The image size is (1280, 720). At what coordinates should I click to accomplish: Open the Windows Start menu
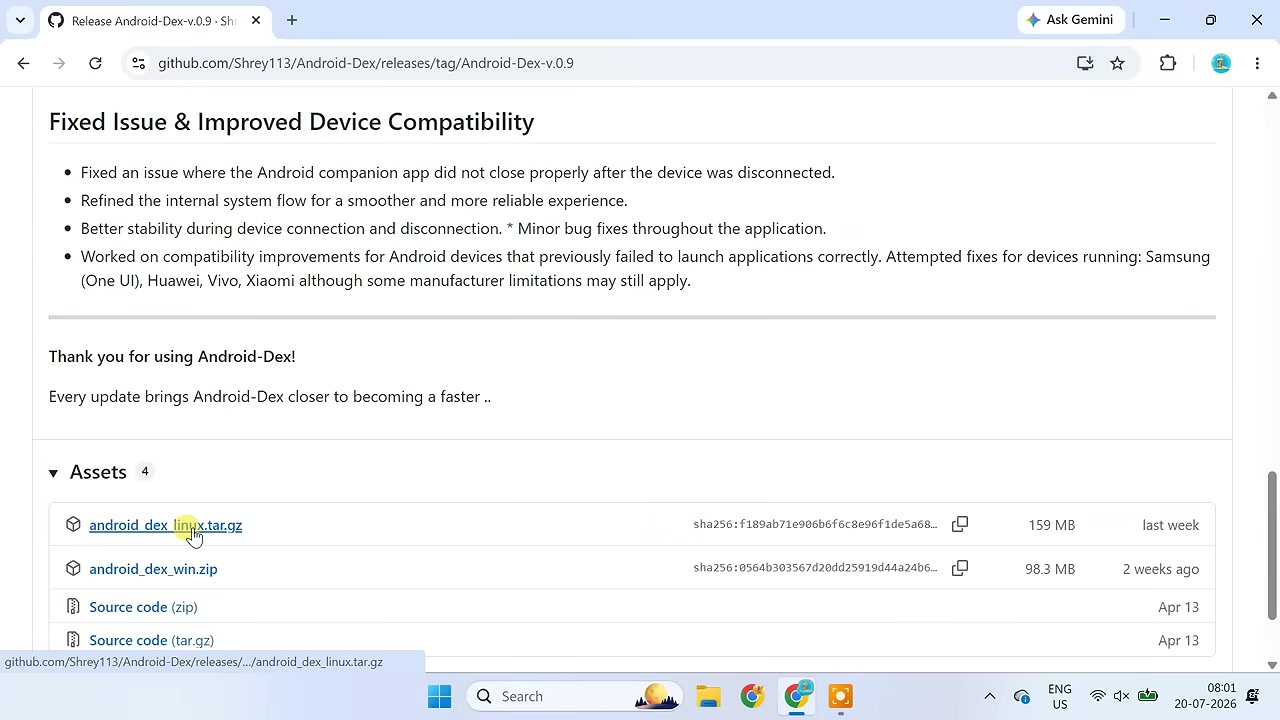439,696
